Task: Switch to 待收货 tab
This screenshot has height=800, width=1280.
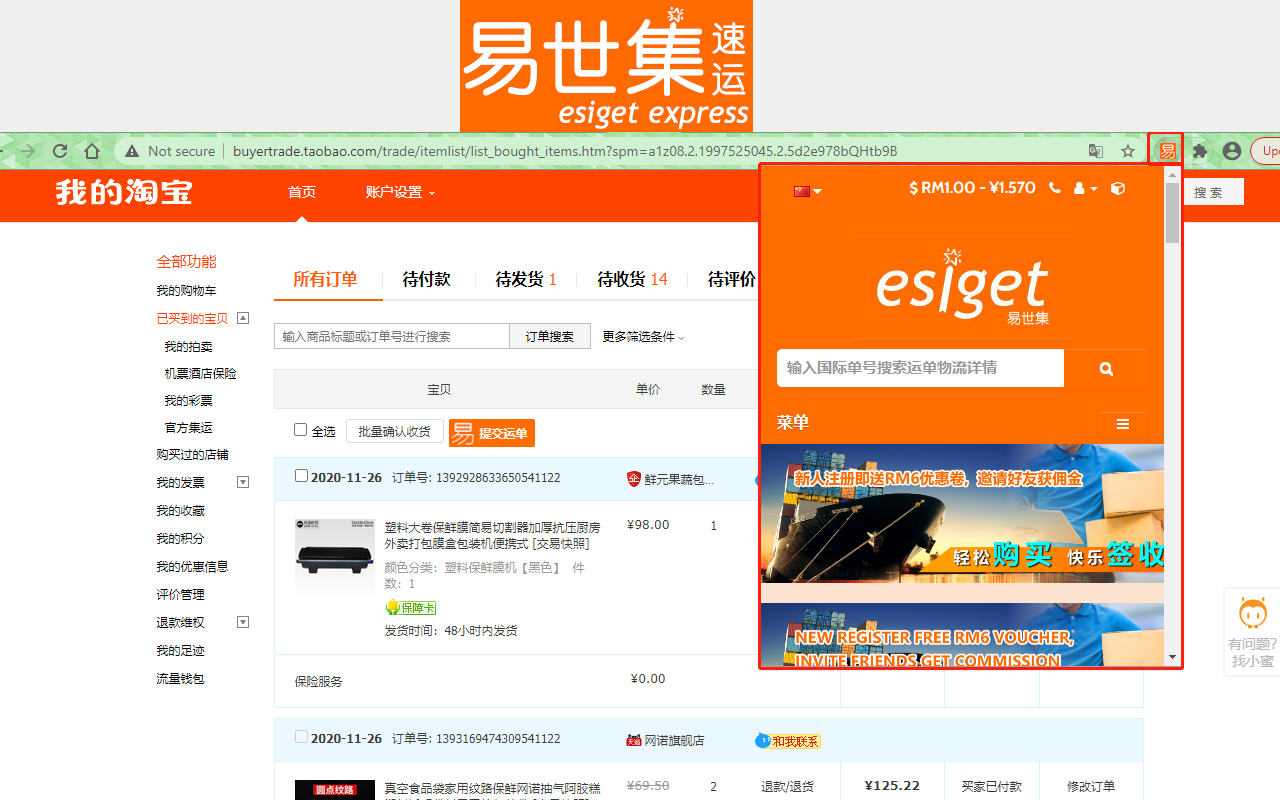Action: click(632, 280)
